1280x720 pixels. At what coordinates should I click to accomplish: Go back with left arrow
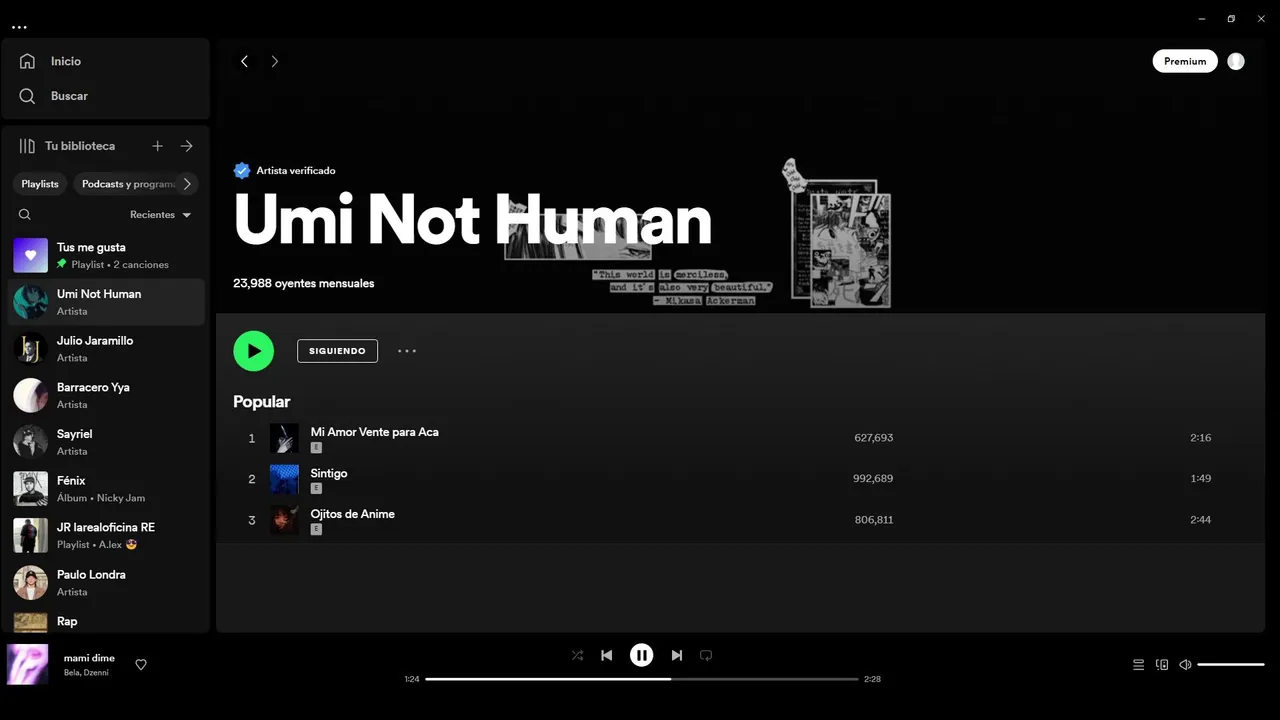(x=244, y=61)
